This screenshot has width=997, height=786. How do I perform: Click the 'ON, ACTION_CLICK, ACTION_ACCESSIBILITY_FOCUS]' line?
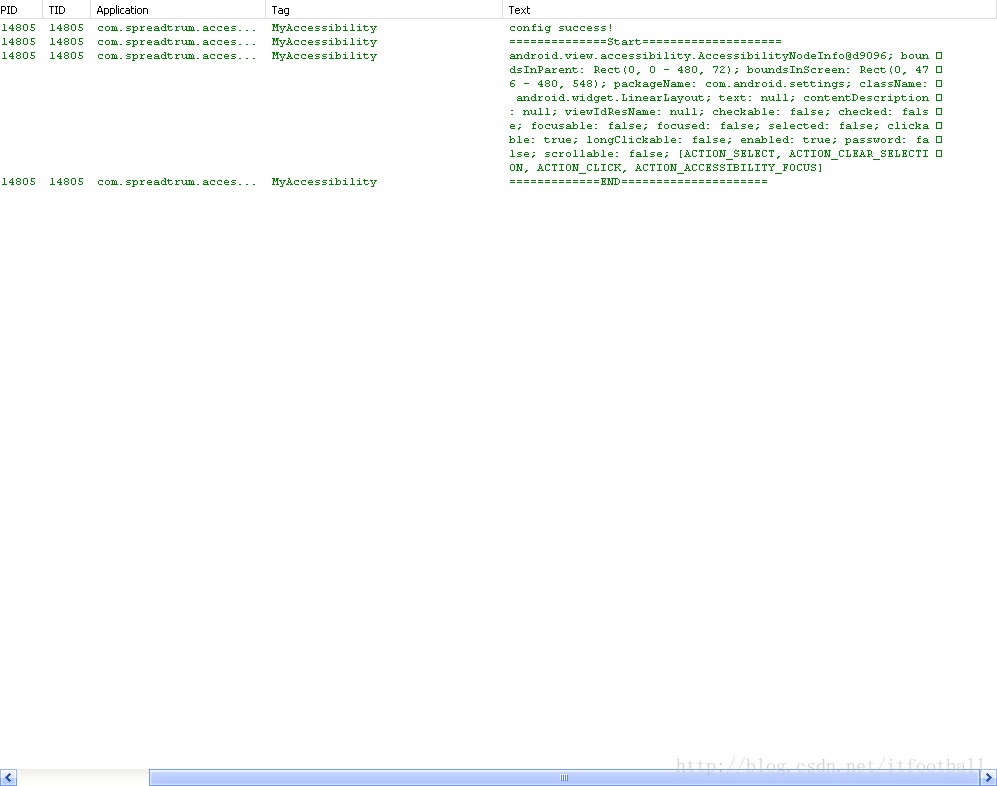[666, 168]
